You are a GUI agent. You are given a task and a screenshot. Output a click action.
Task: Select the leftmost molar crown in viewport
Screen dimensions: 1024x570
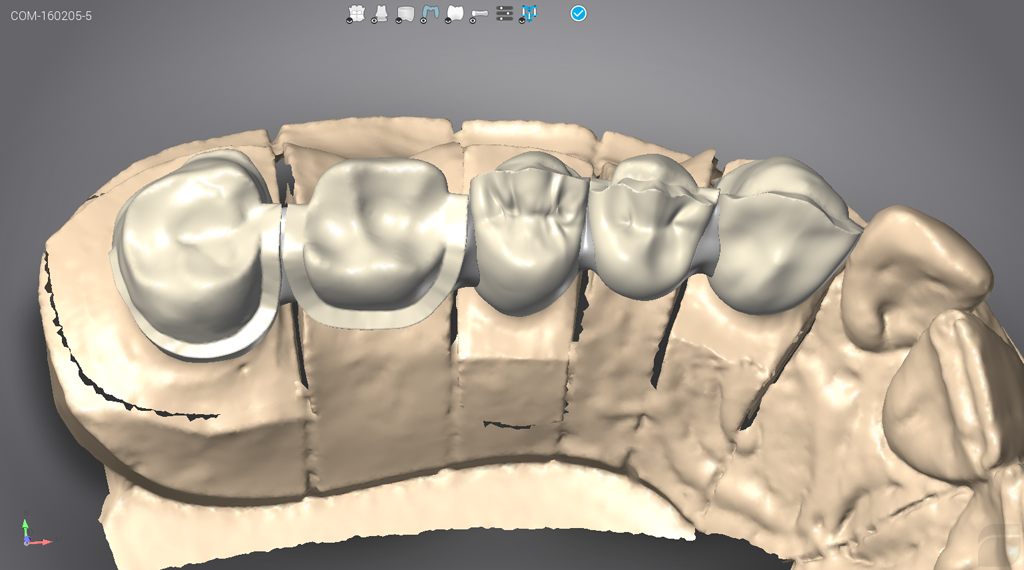[x=196, y=255]
